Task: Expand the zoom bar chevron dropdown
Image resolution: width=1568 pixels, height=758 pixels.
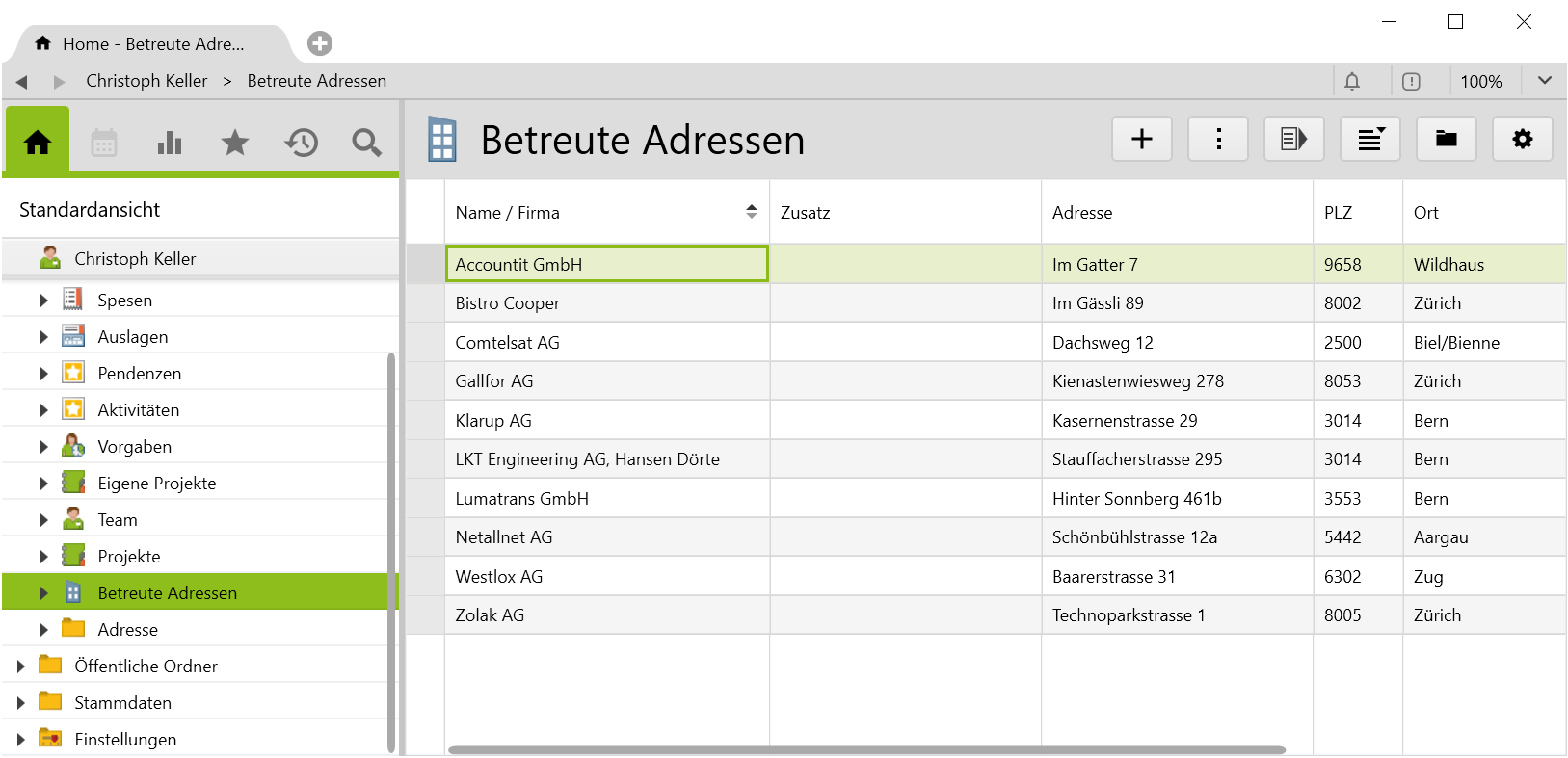Action: [x=1544, y=81]
